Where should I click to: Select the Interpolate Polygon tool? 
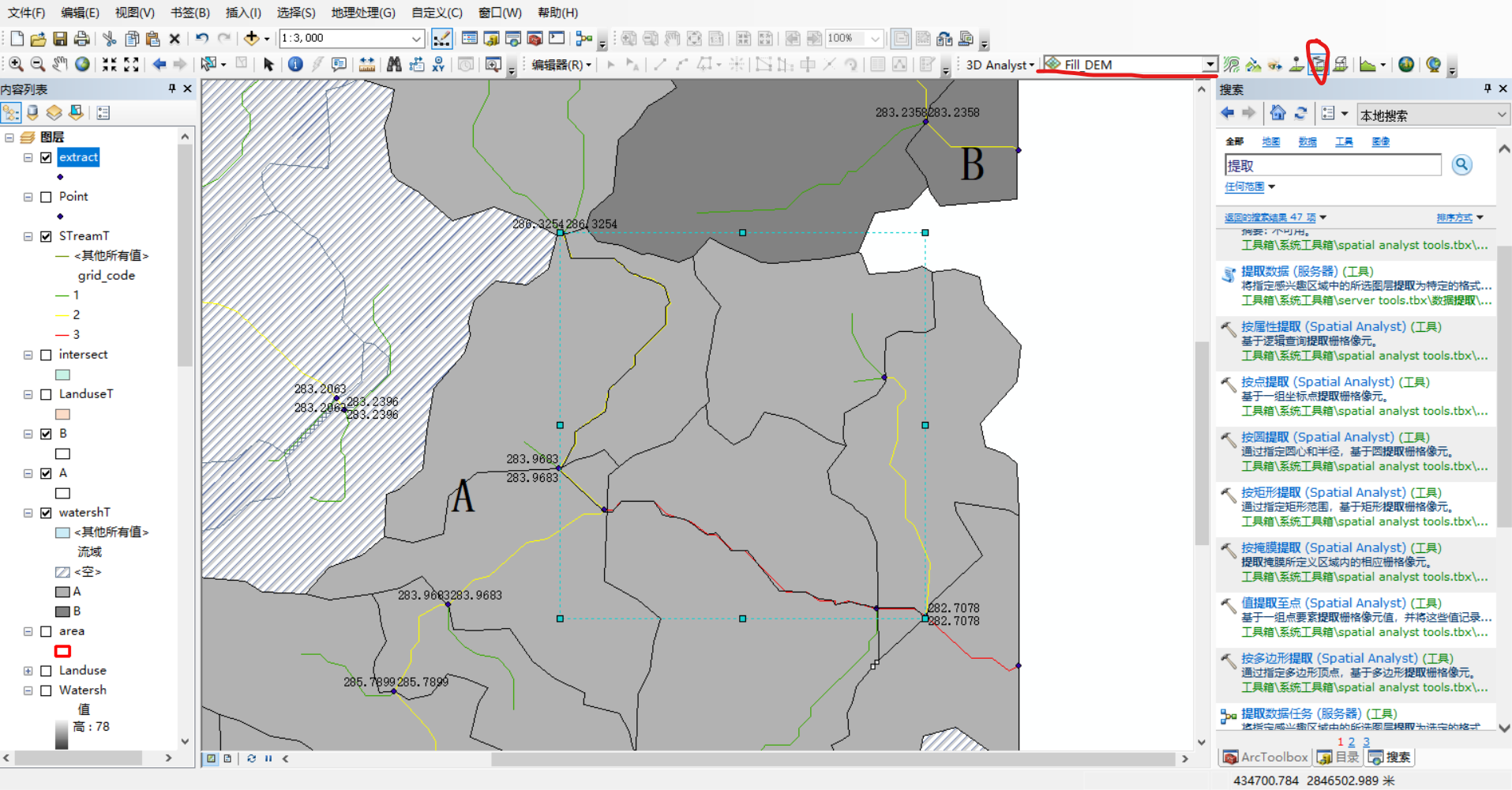tap(1340, 64)
